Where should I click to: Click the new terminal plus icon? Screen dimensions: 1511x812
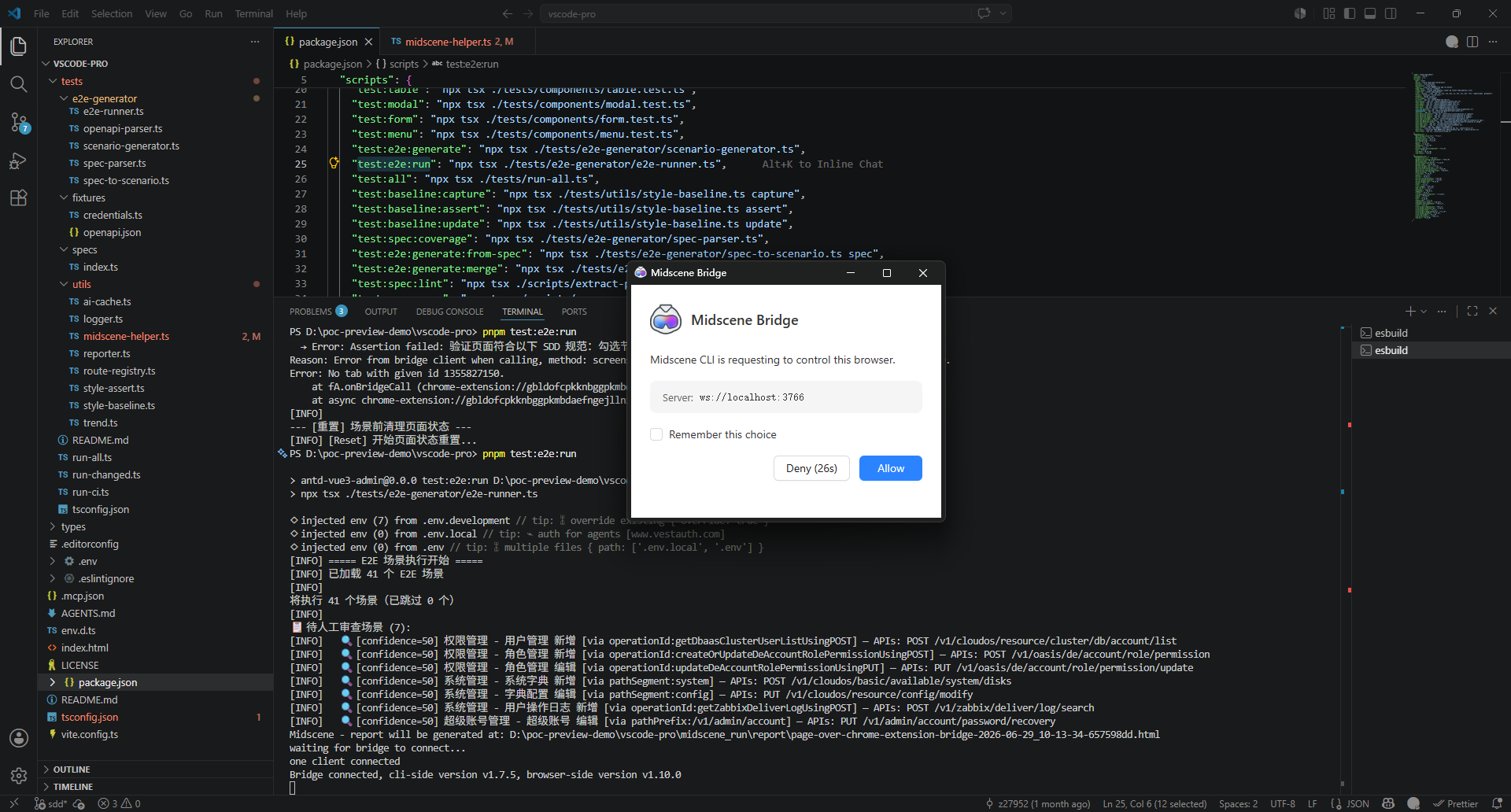[1410, 312]
